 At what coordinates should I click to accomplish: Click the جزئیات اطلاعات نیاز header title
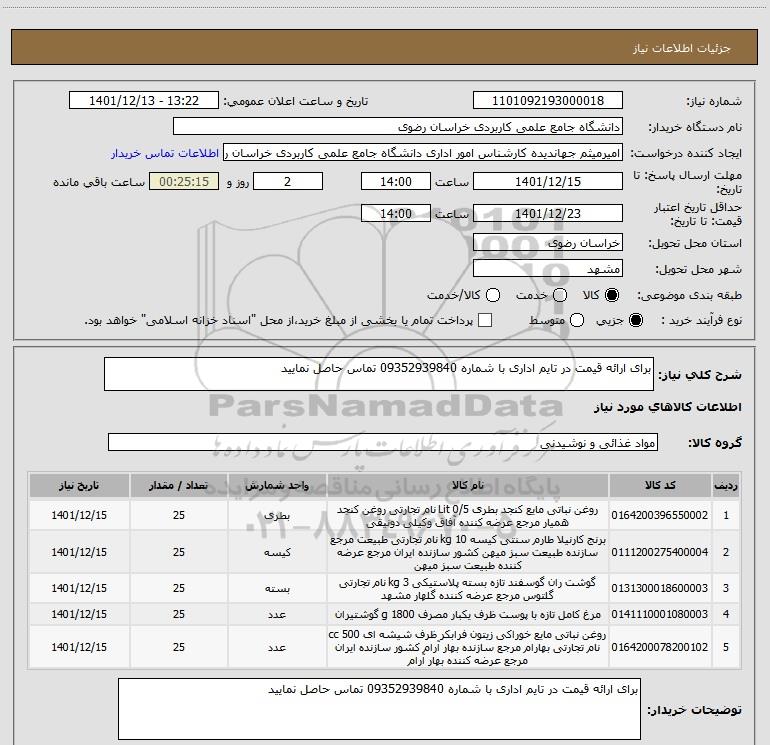tap(682, 48)
